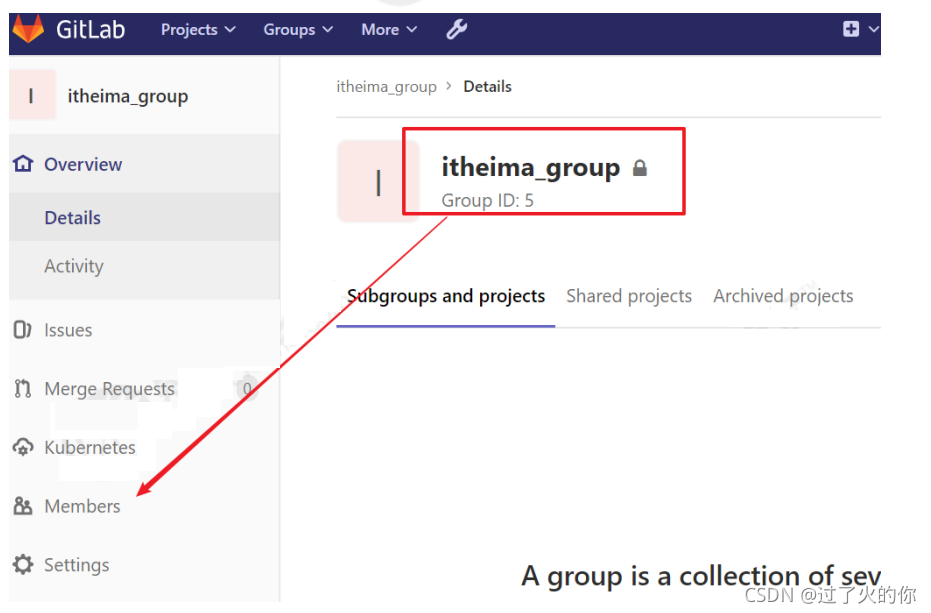This screenshot has width=931, height=613.
Task: Open the Groups dropdown menu
Action: coord(298,30)
